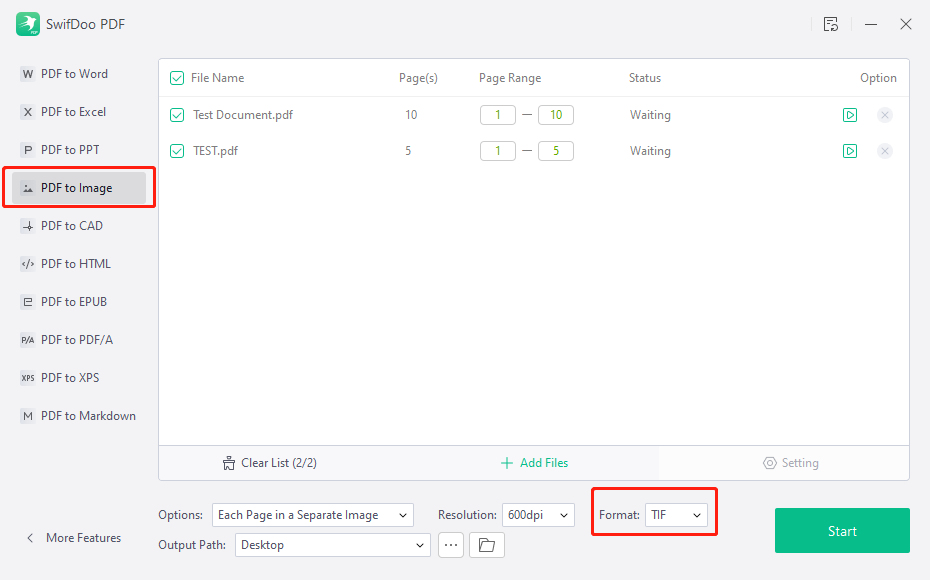Go back to More Features

pos(84,538)
